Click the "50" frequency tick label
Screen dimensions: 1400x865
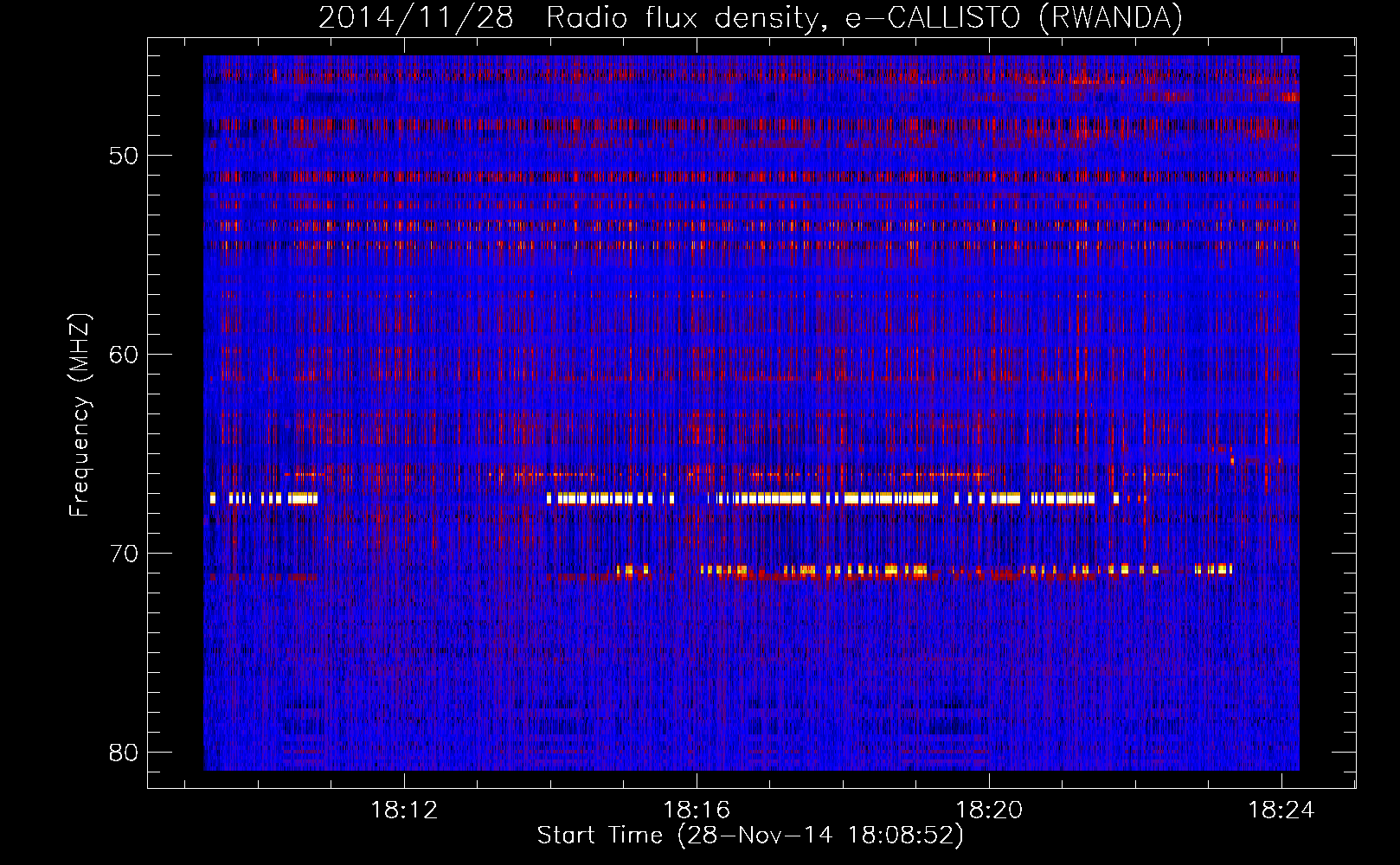pyautogui.click(x=124, y=156)
